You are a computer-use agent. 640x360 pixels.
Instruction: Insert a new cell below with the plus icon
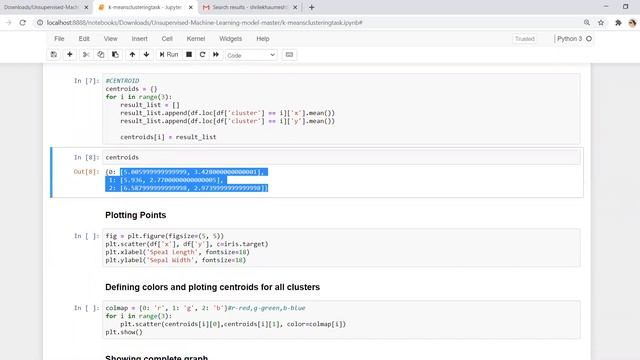tap(70, 55)
